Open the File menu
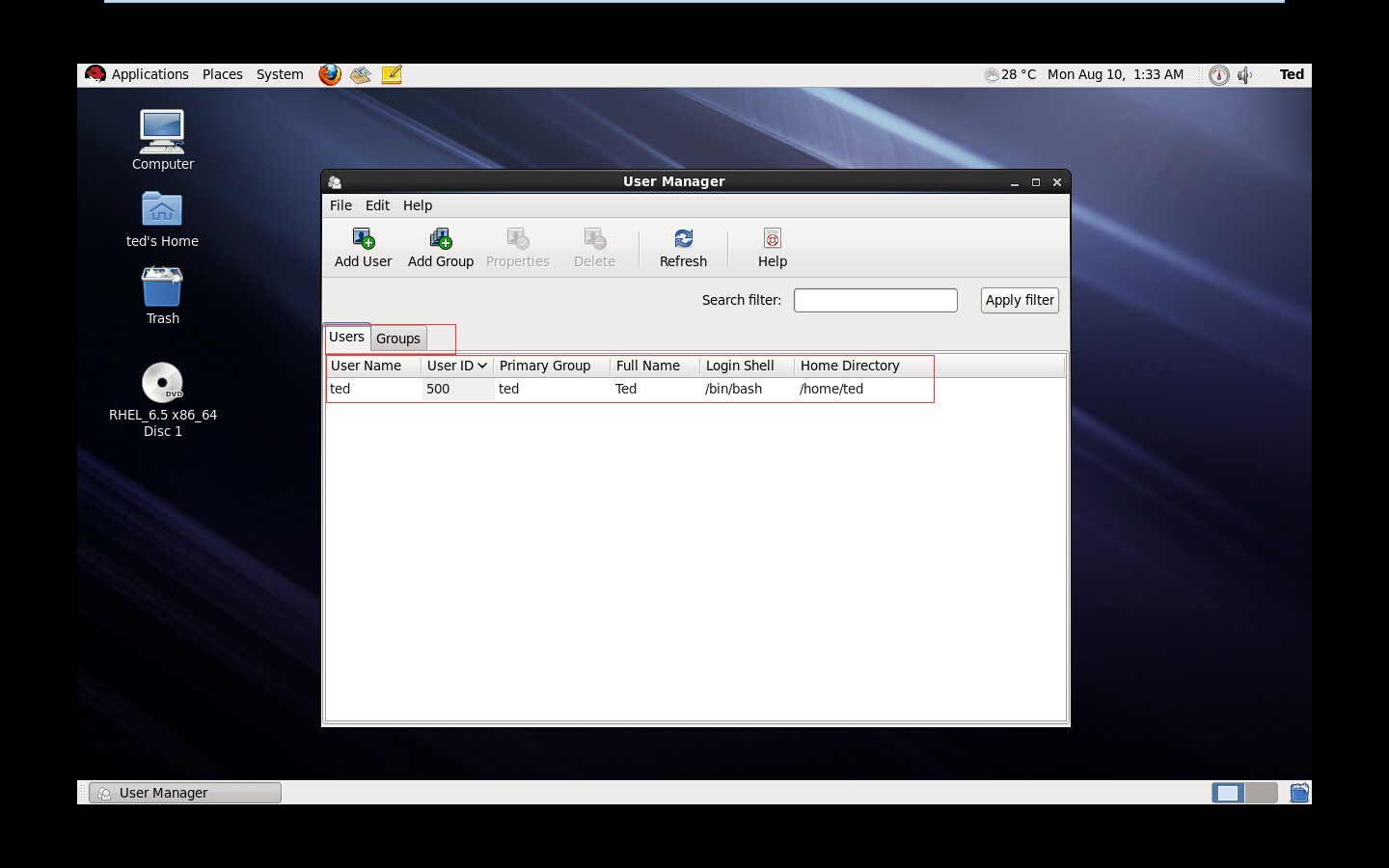 (340, 205)
